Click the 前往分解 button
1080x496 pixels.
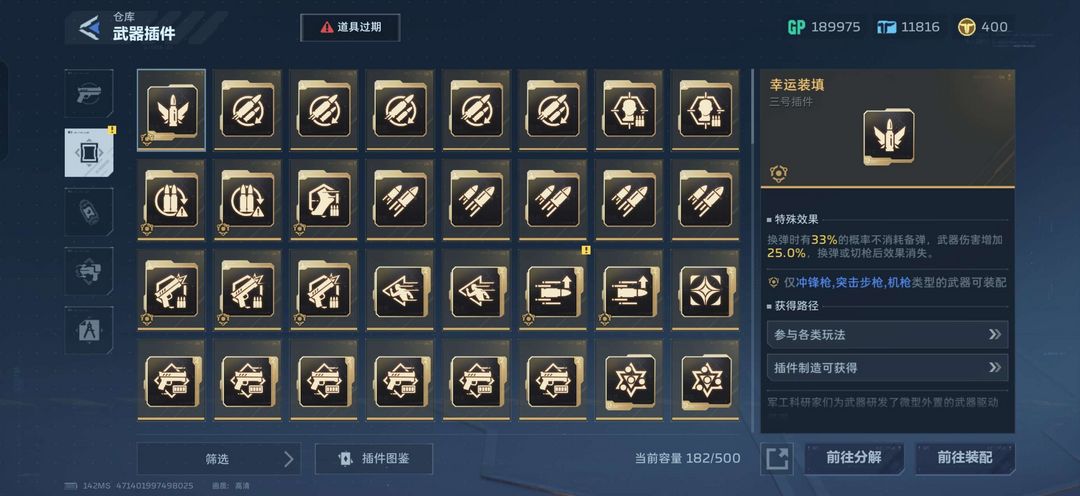point(854,458)
